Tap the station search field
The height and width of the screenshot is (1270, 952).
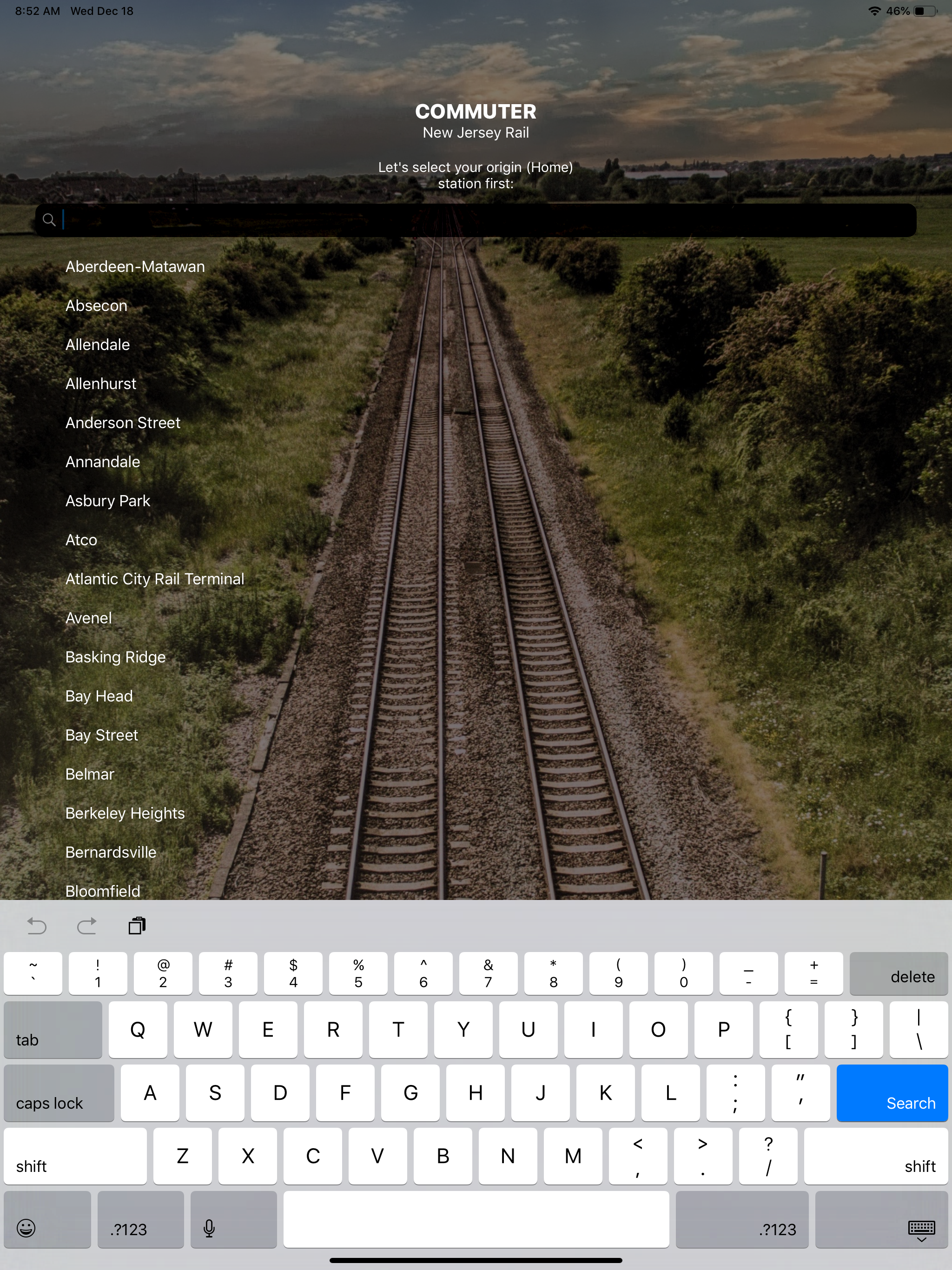pos(476,220)
